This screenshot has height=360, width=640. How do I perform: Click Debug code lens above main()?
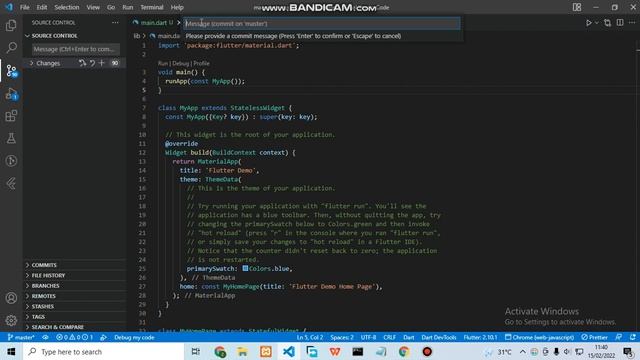[180, 63]
